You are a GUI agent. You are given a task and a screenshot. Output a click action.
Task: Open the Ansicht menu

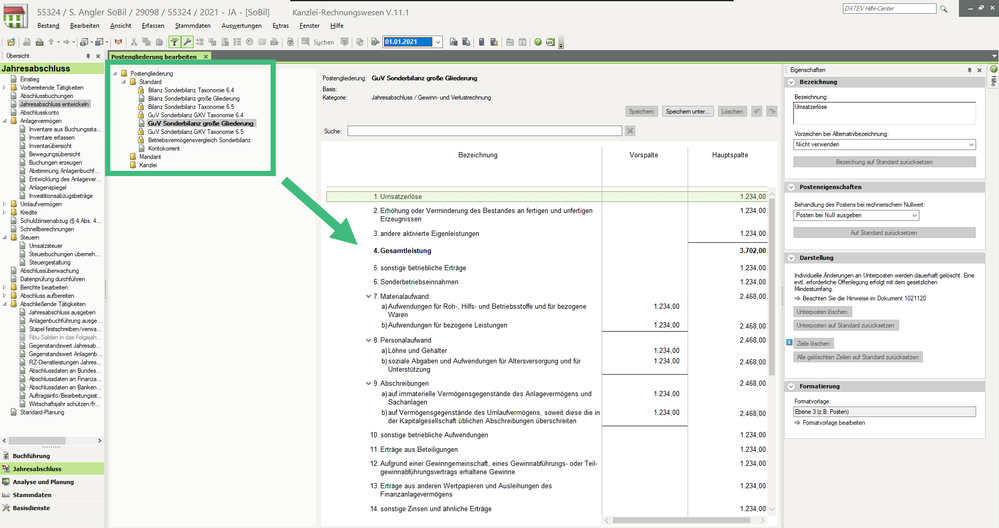(x=120, y=25)
